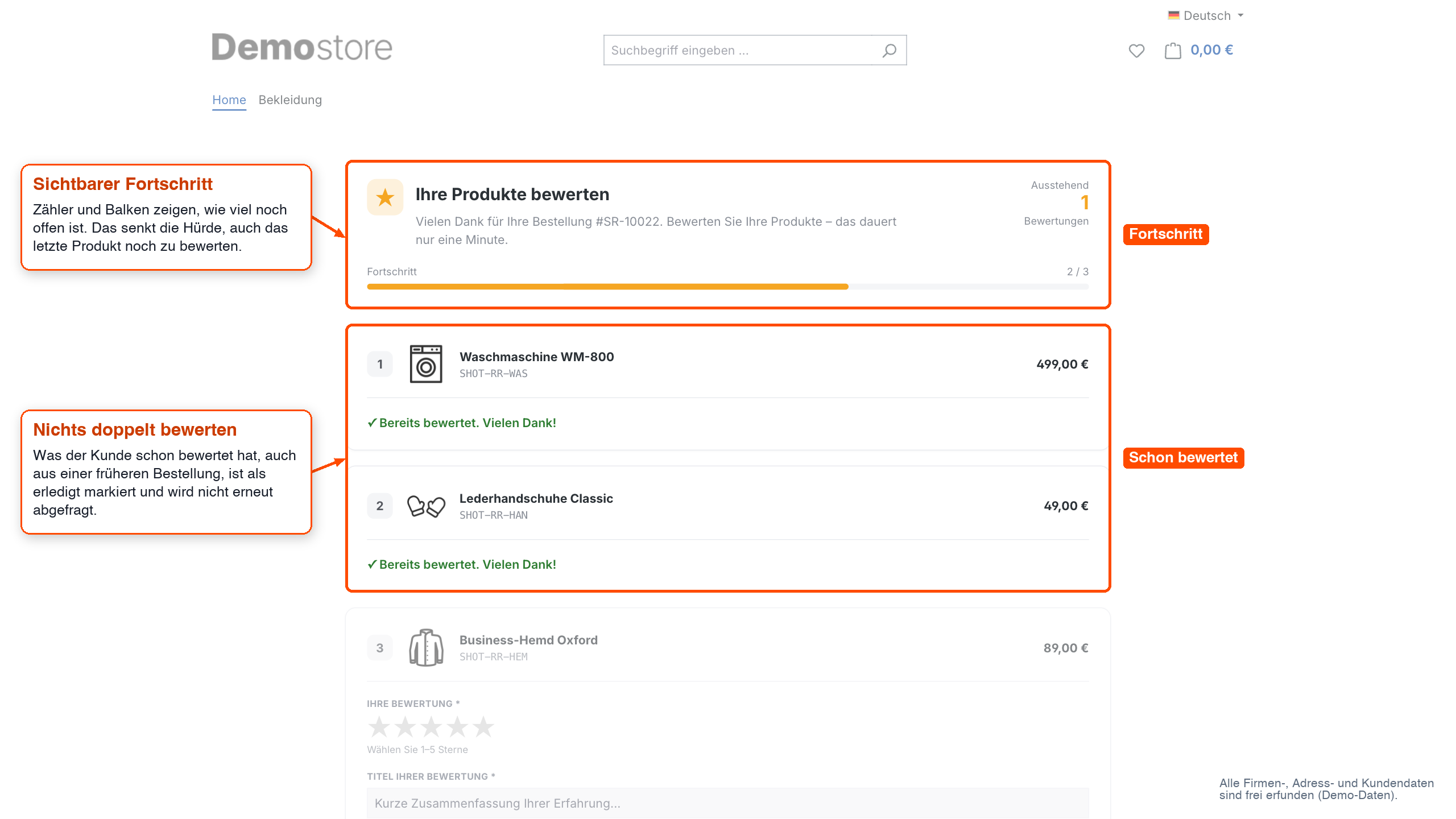Go to the Home navigation item
Viewport: 1456px width, 819px height.
[x=229, y=100]
